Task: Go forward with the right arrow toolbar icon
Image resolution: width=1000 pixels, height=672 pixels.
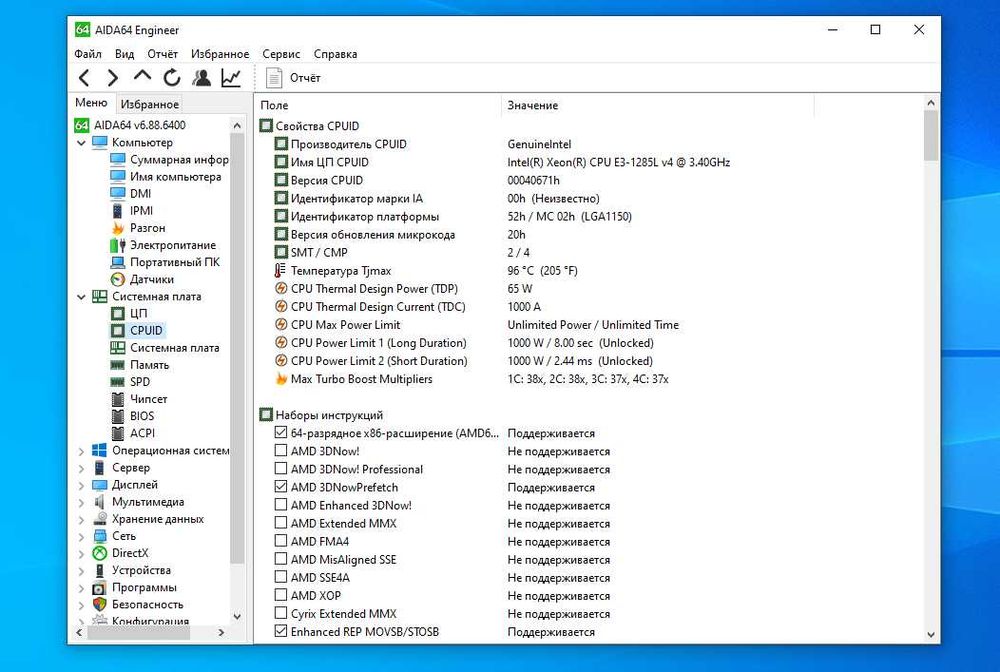Action: click(112, 78)
